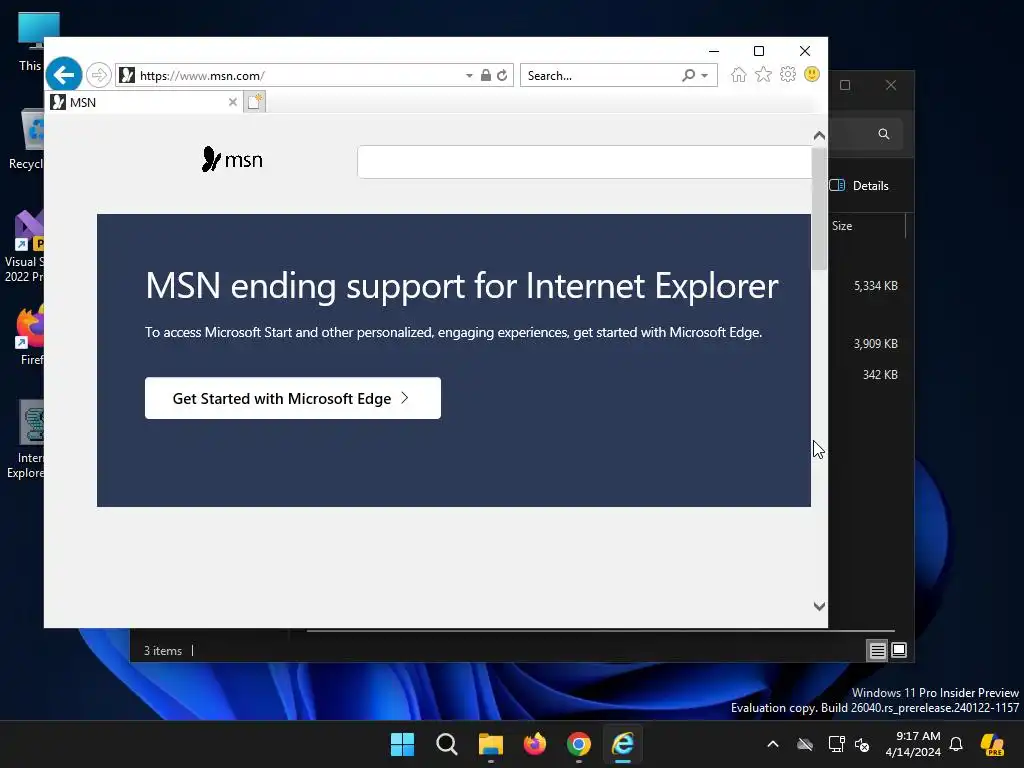Select the 5,334 KB file size entry
Viewport: 1024px width, 768px height.
[875, 285]
